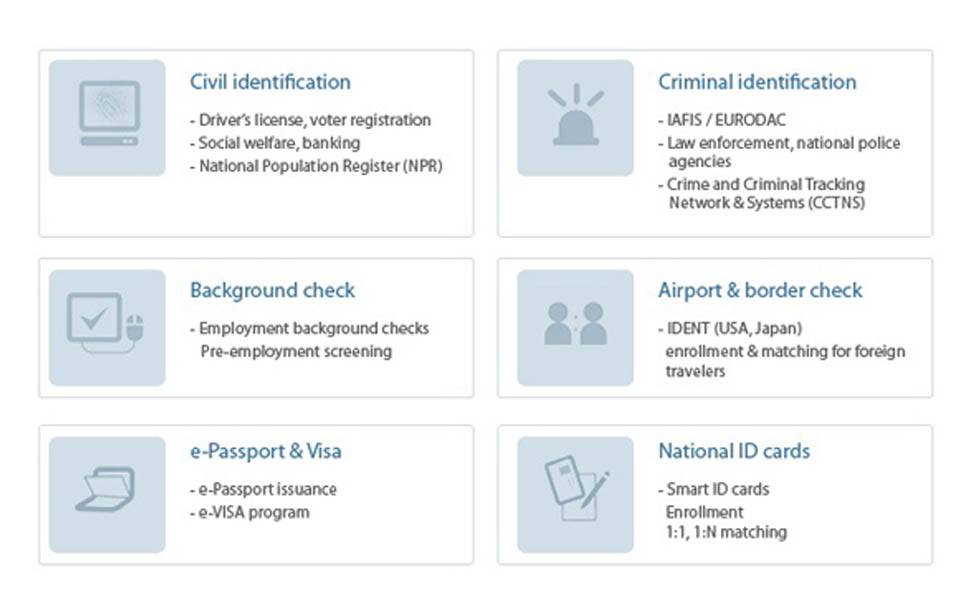
Task: Open the National ID cards heading
Action: [x=734, y=451]
